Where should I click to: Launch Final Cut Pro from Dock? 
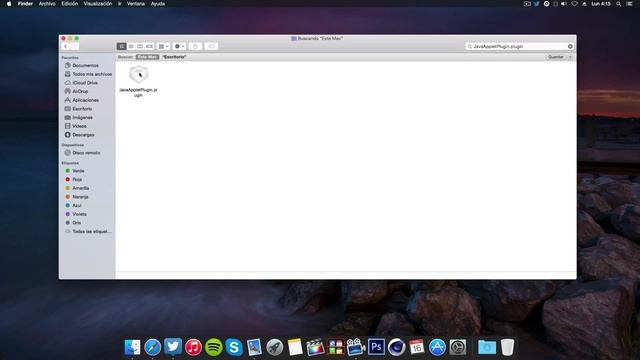pos(315,347)
